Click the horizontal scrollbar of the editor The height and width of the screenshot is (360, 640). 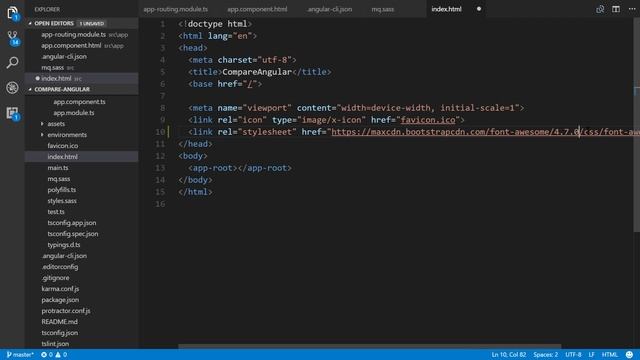click(369, 346)
